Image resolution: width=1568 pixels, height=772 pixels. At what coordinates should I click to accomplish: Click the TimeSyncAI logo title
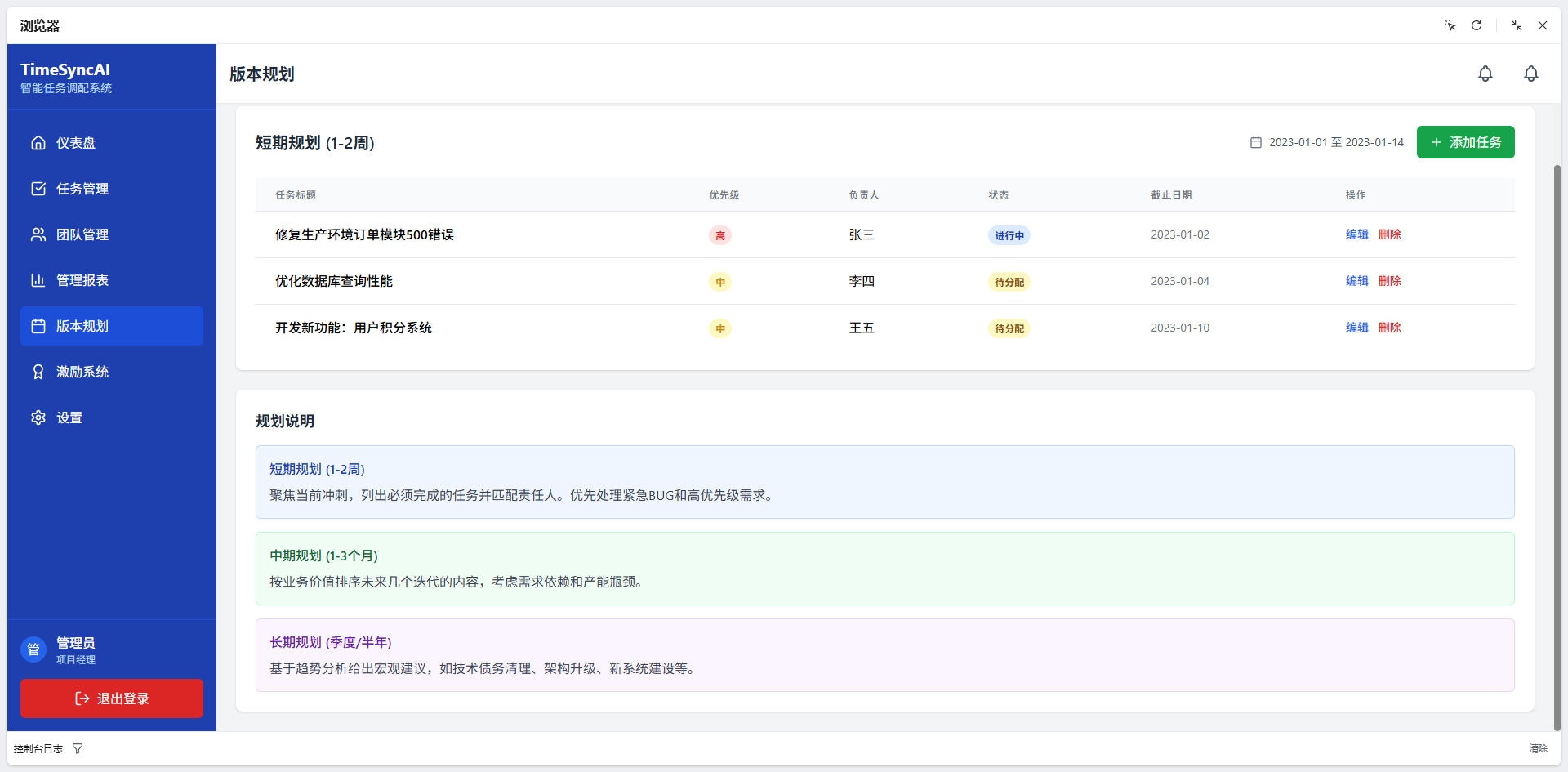[x=65, y=69]
